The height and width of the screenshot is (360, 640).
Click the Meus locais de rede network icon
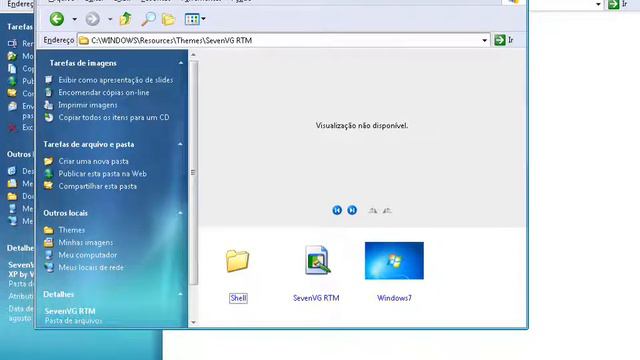tap(49, 267)
